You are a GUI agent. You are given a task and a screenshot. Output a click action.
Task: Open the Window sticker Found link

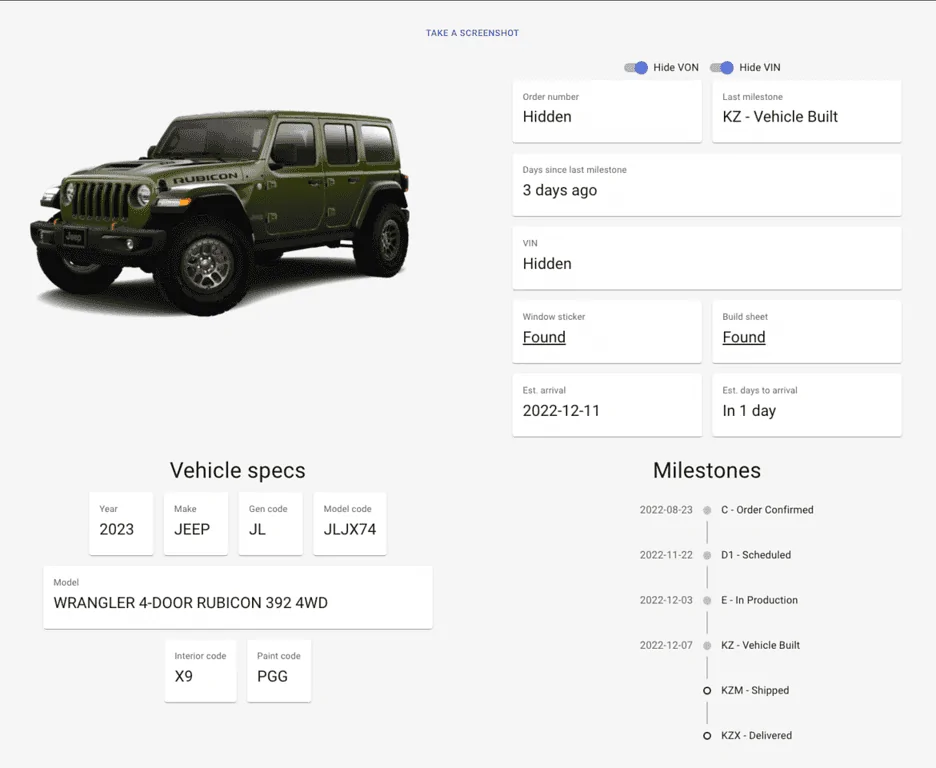click(544, 337)
